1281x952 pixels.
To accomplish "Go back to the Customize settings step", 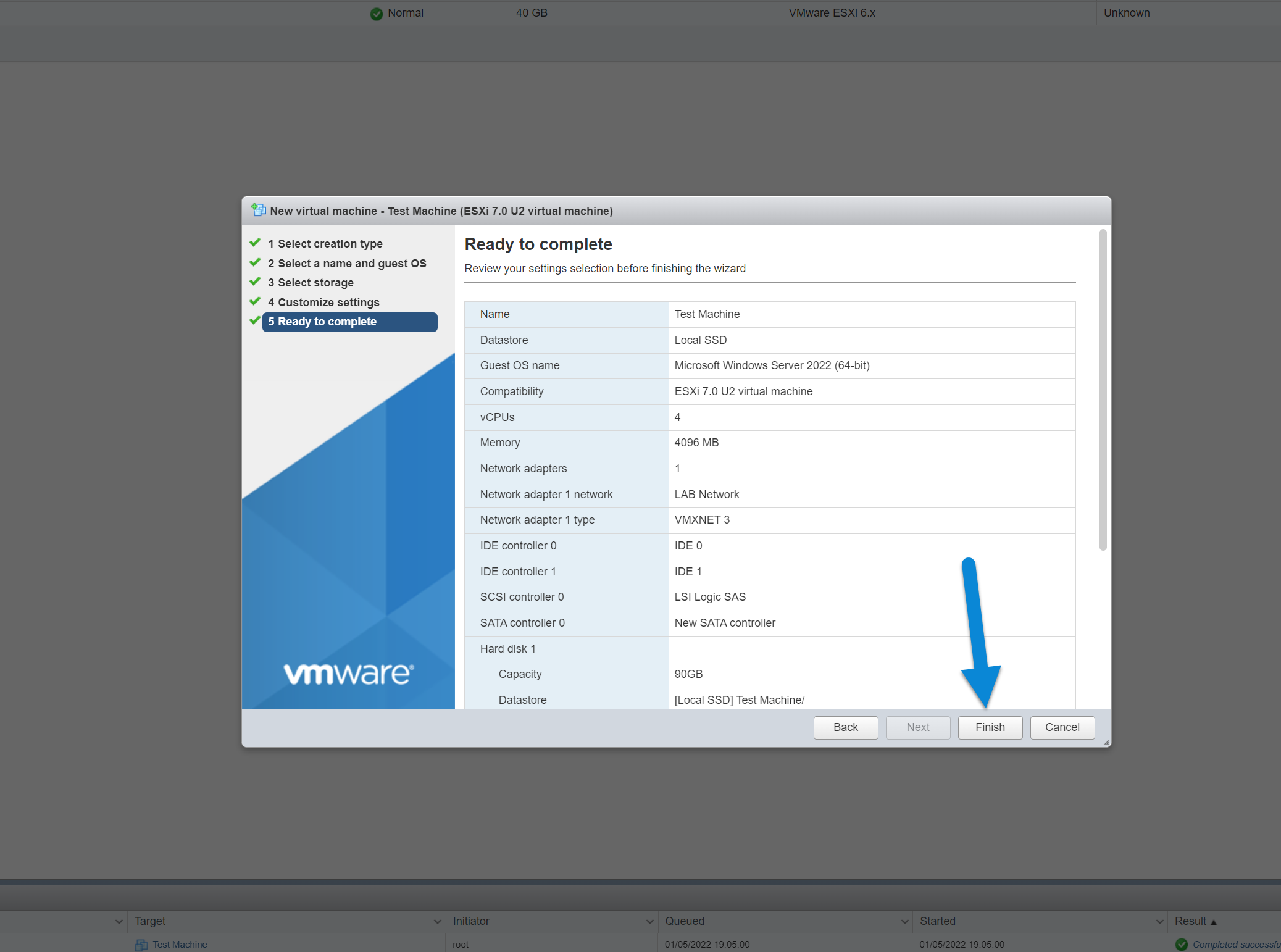I will (x=323, y=302).
